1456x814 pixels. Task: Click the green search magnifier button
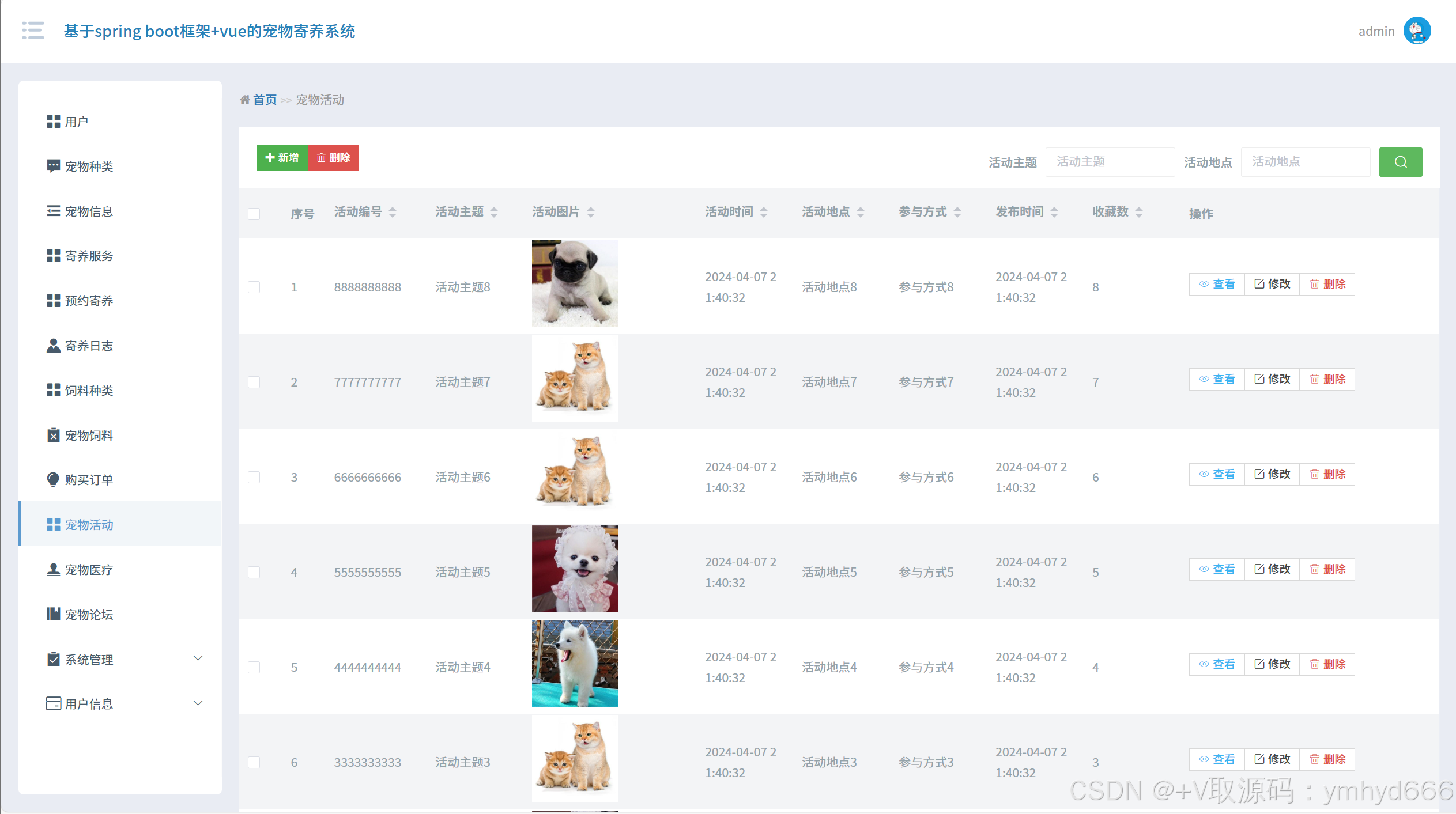coord(1400,162)
